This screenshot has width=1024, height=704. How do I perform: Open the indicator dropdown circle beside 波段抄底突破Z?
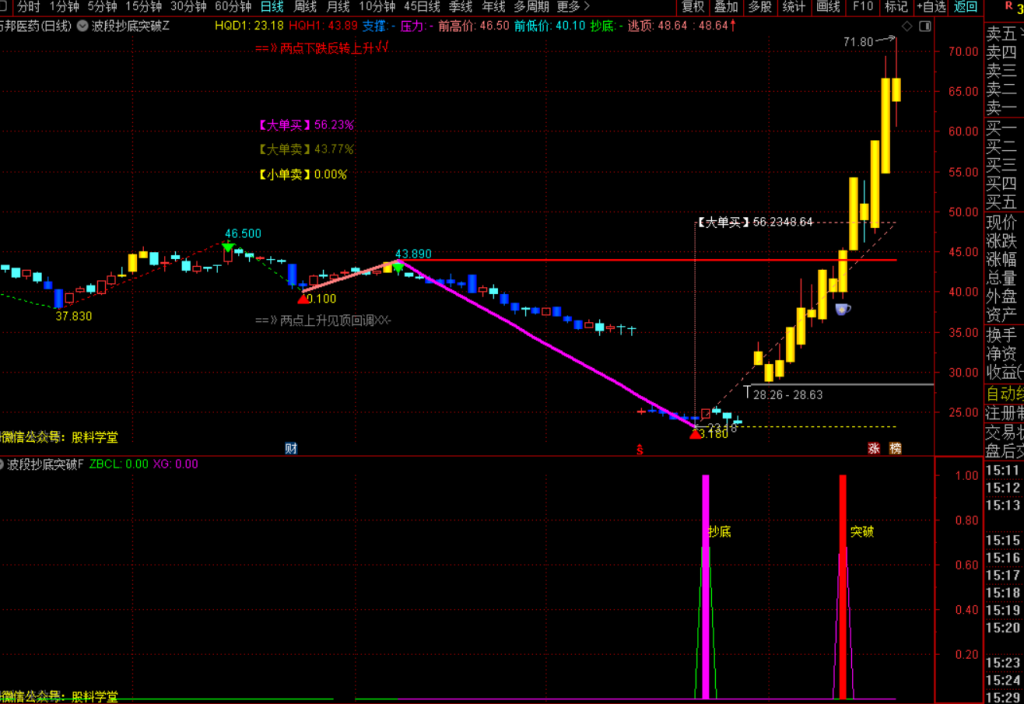[x=83, y=26]
